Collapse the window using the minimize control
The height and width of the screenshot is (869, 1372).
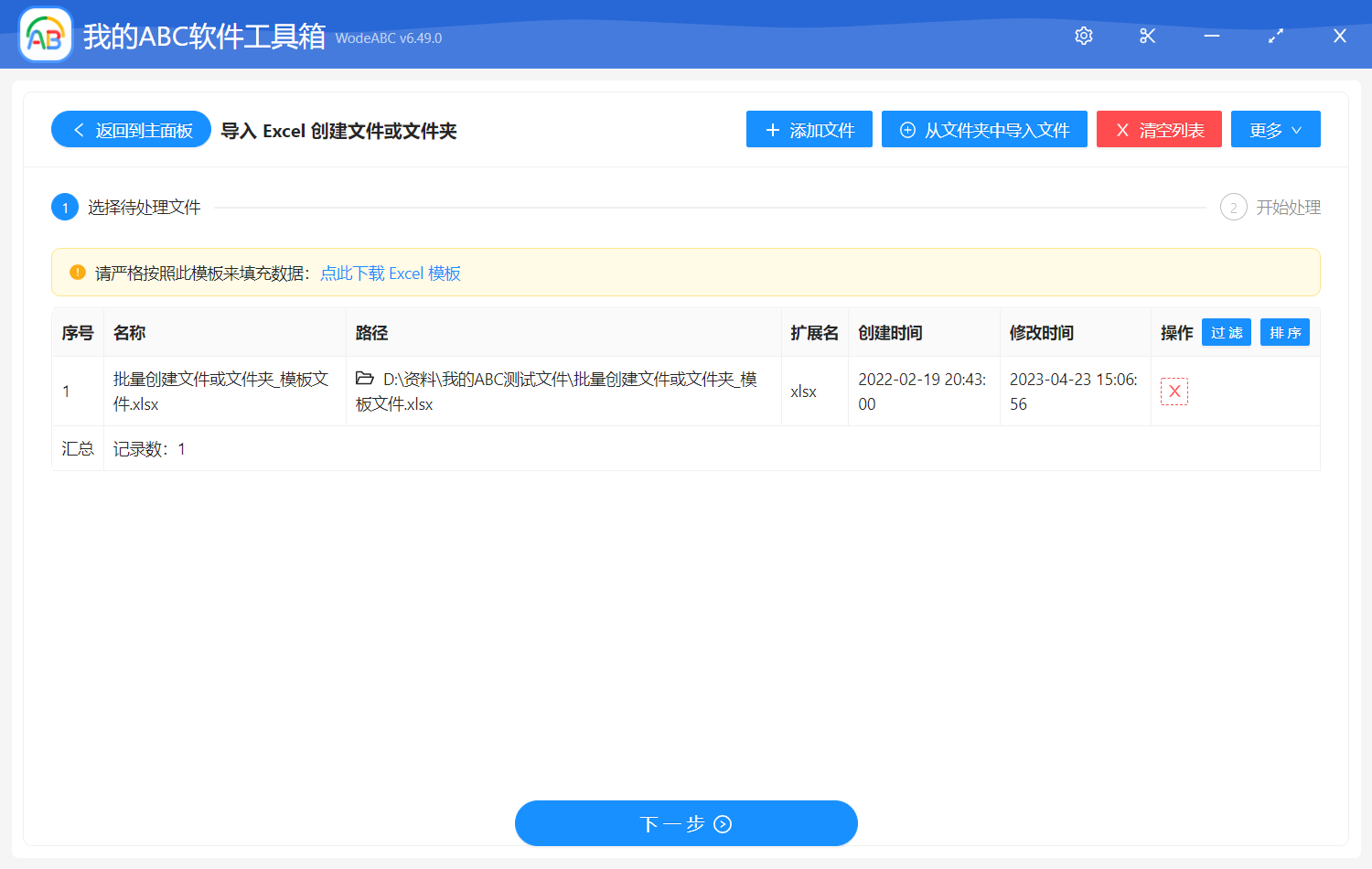[x=1211, y=36]
